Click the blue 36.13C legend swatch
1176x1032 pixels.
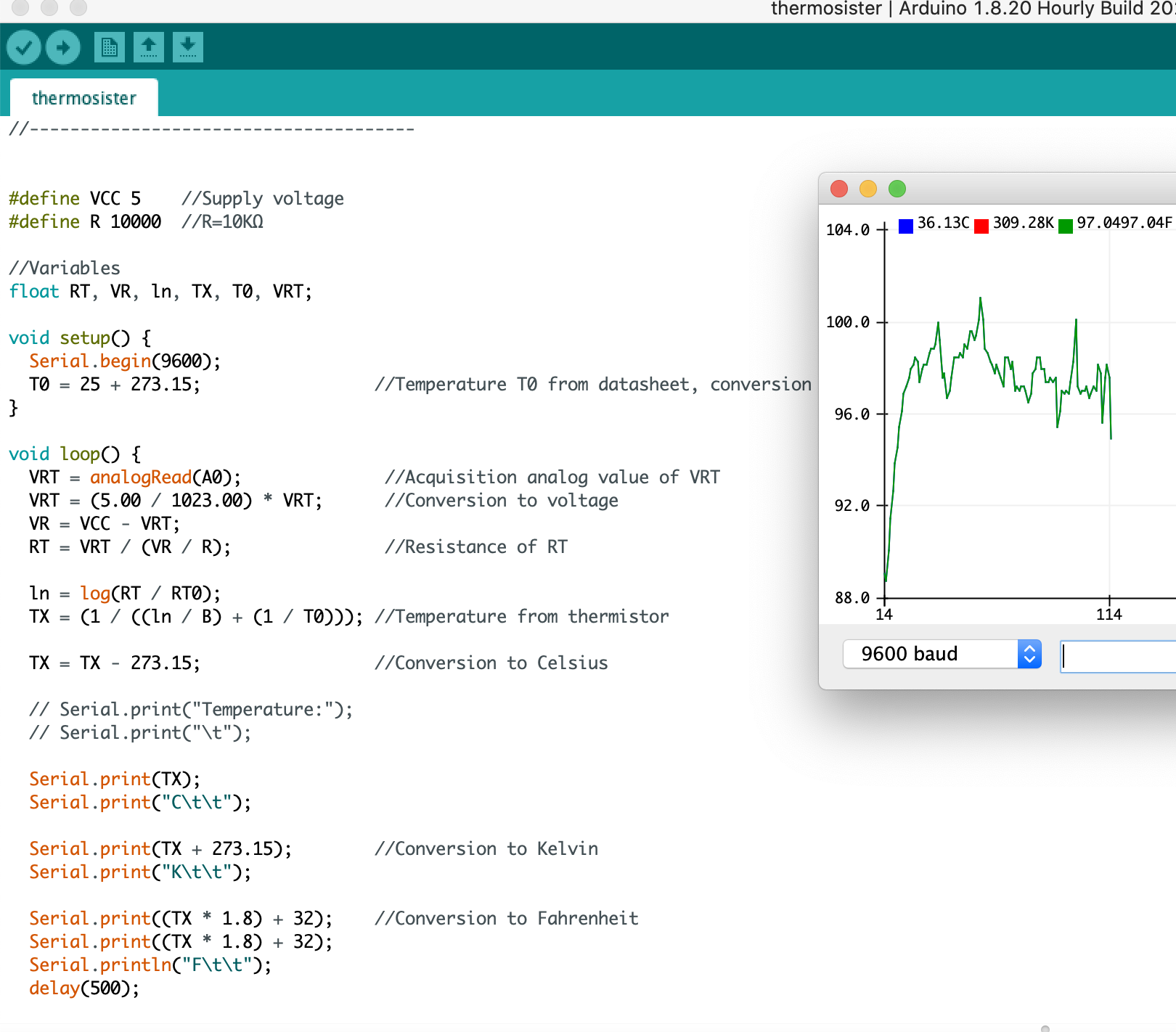coord(906,226)
